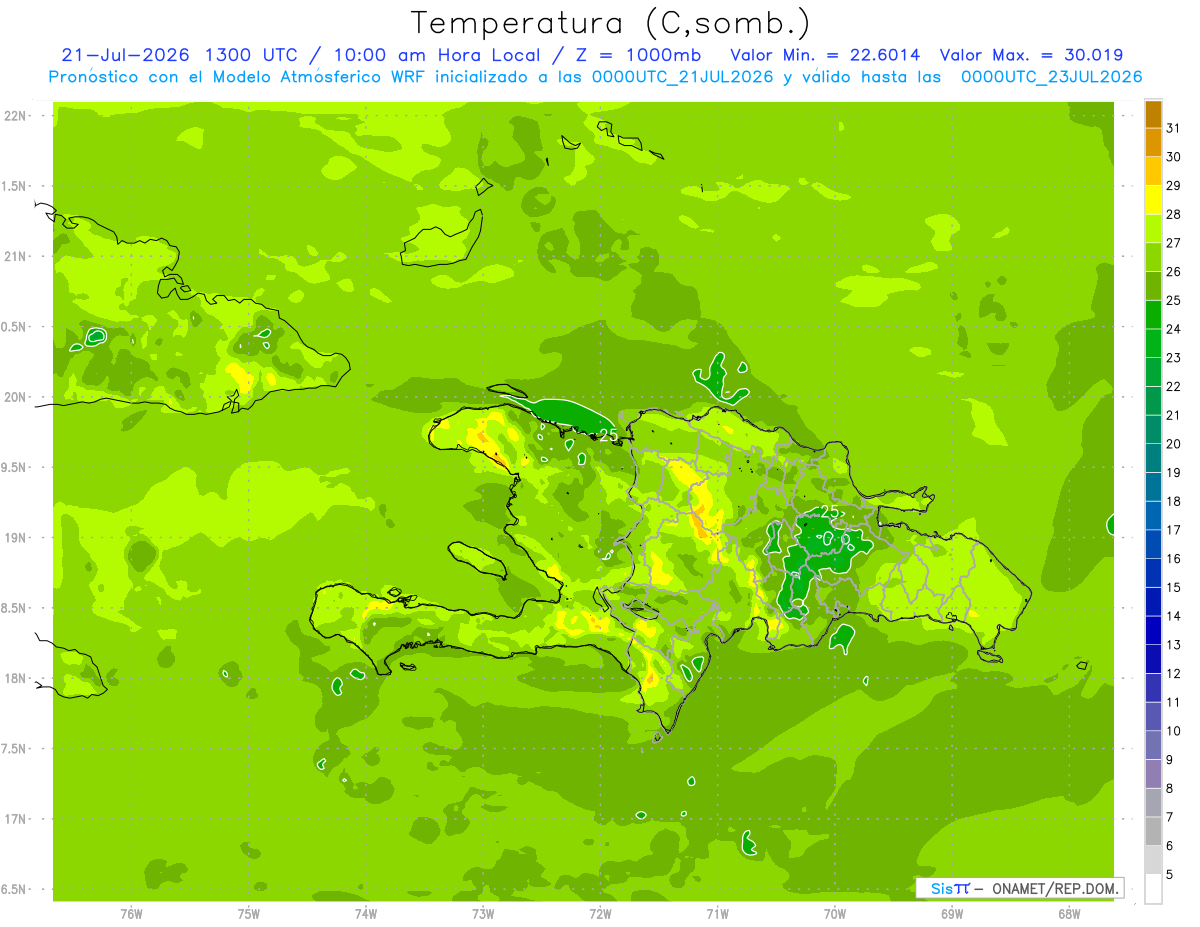
Task: Click the '76W' longitude label
Action: tap(131, 913)
